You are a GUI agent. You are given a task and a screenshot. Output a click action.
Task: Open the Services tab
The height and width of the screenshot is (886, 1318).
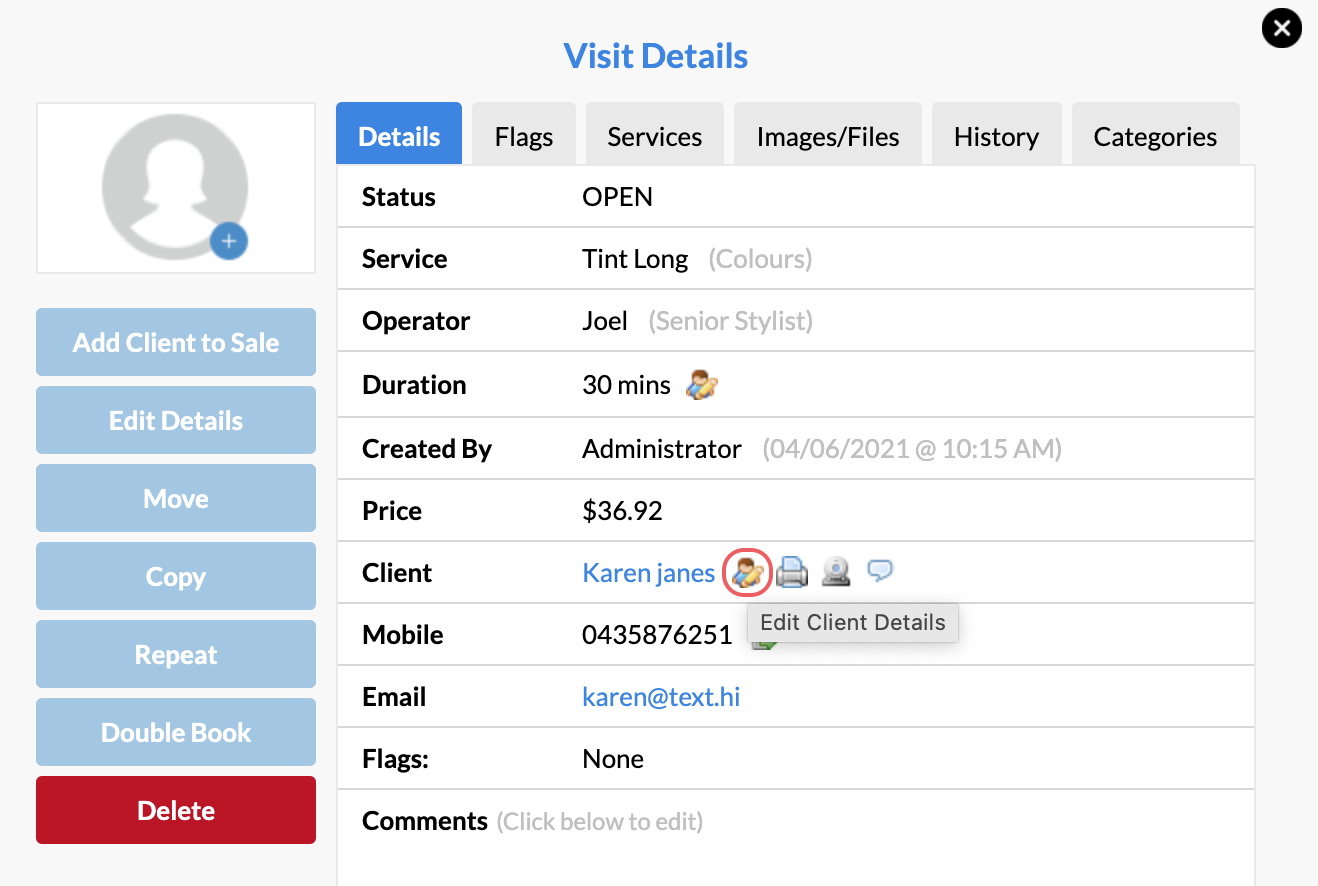[654, 133]
